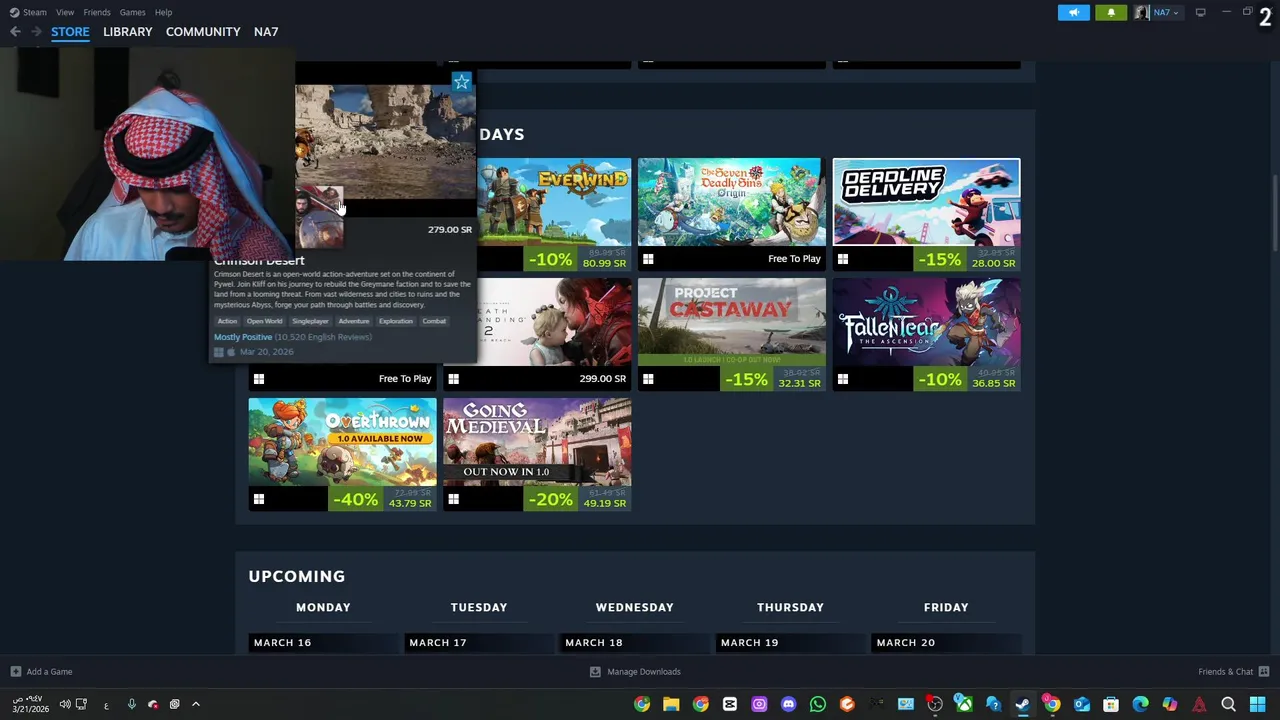Open Discord from the taskbar
Image resolution: width=1280 pixels, height=720 pixels.
pyautogui.click(x=788, y=705)
